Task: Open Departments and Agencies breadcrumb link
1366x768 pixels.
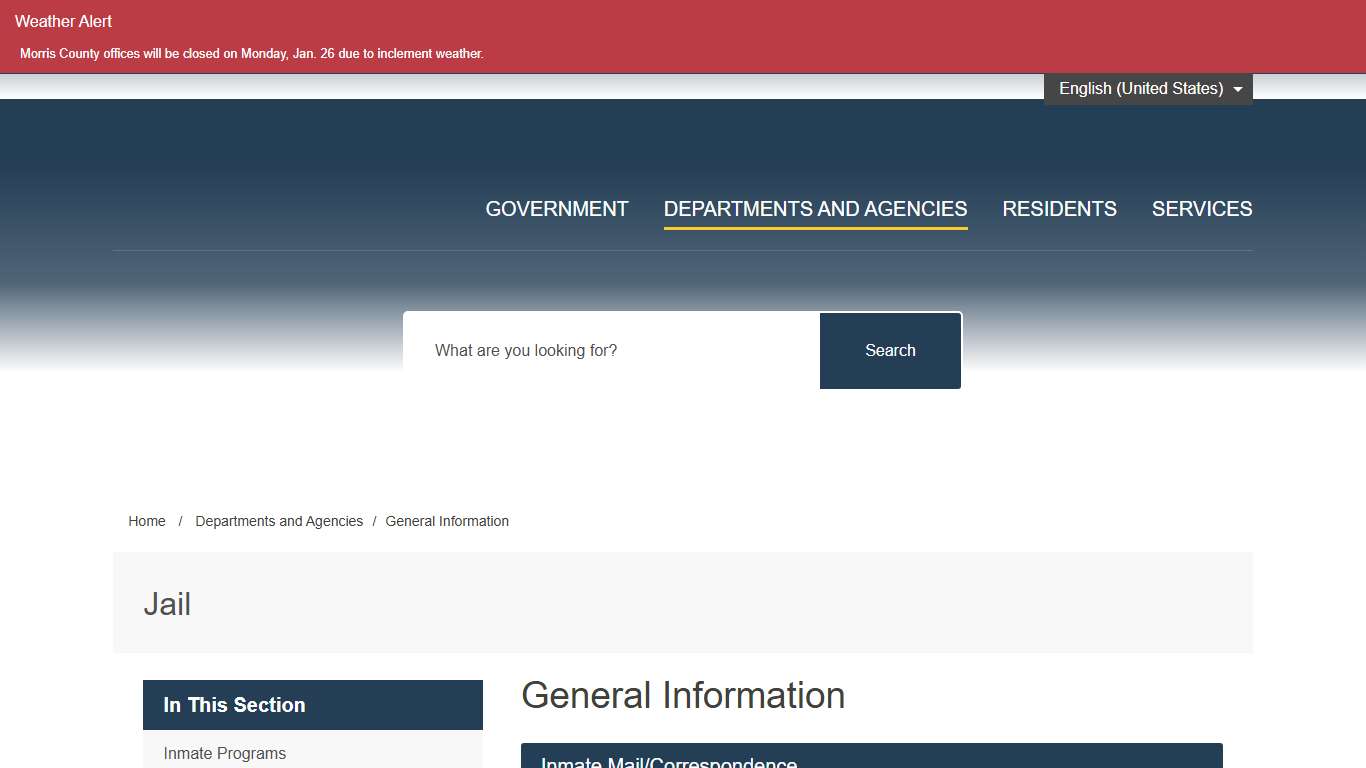Action: (279, 521)
